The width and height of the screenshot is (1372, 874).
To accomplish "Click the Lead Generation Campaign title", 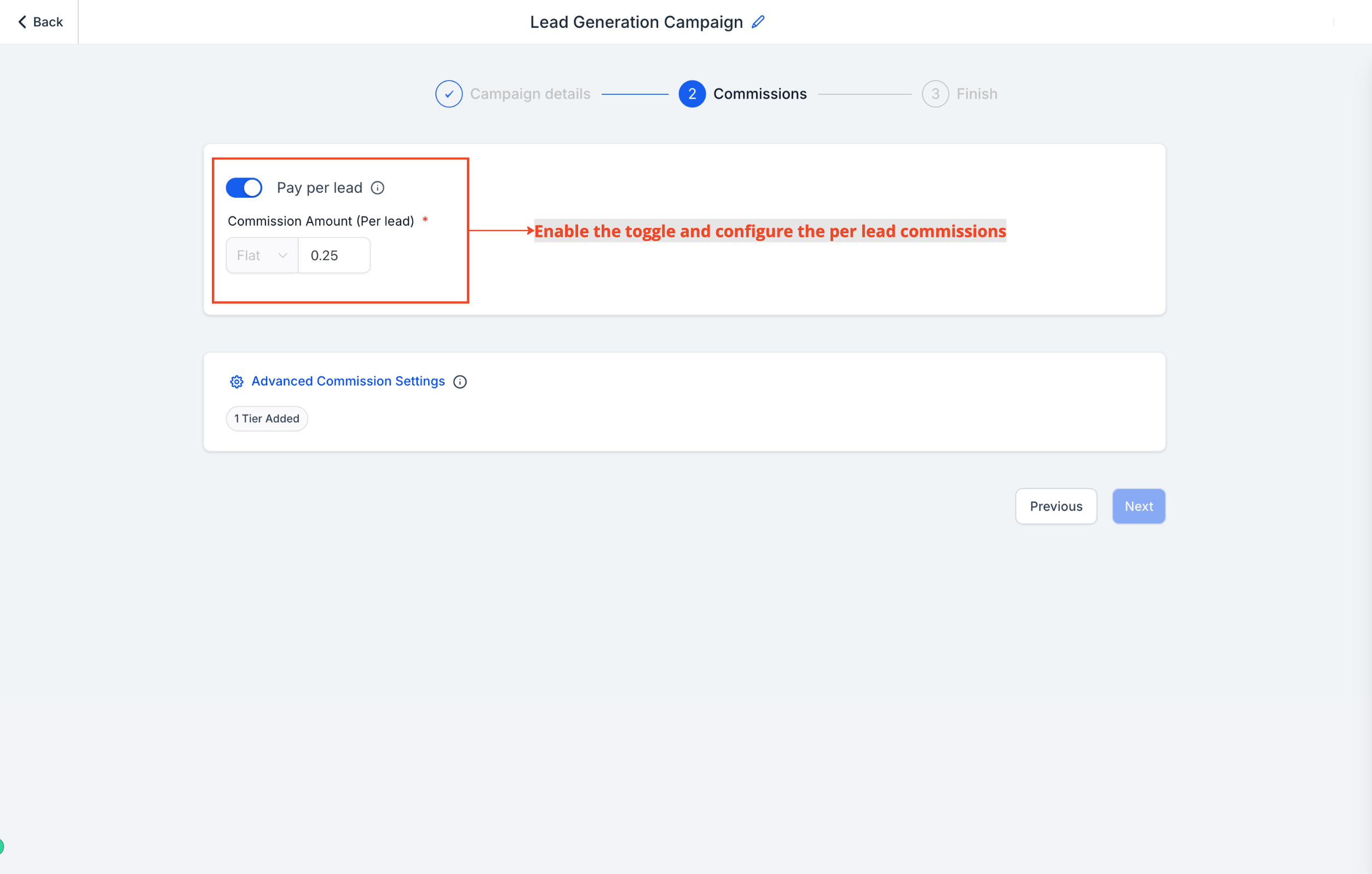I will 636,22.
